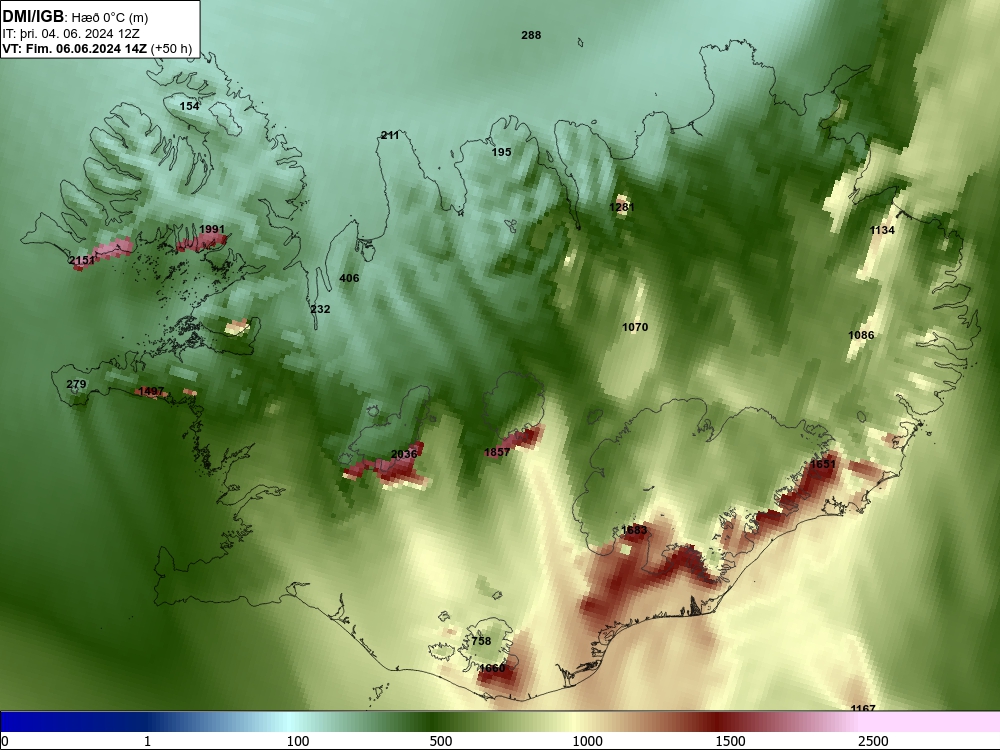Screen dimensions: 1000x750
Task: Click the 154 elevation label in Westfjords
Action: (189, 106)
